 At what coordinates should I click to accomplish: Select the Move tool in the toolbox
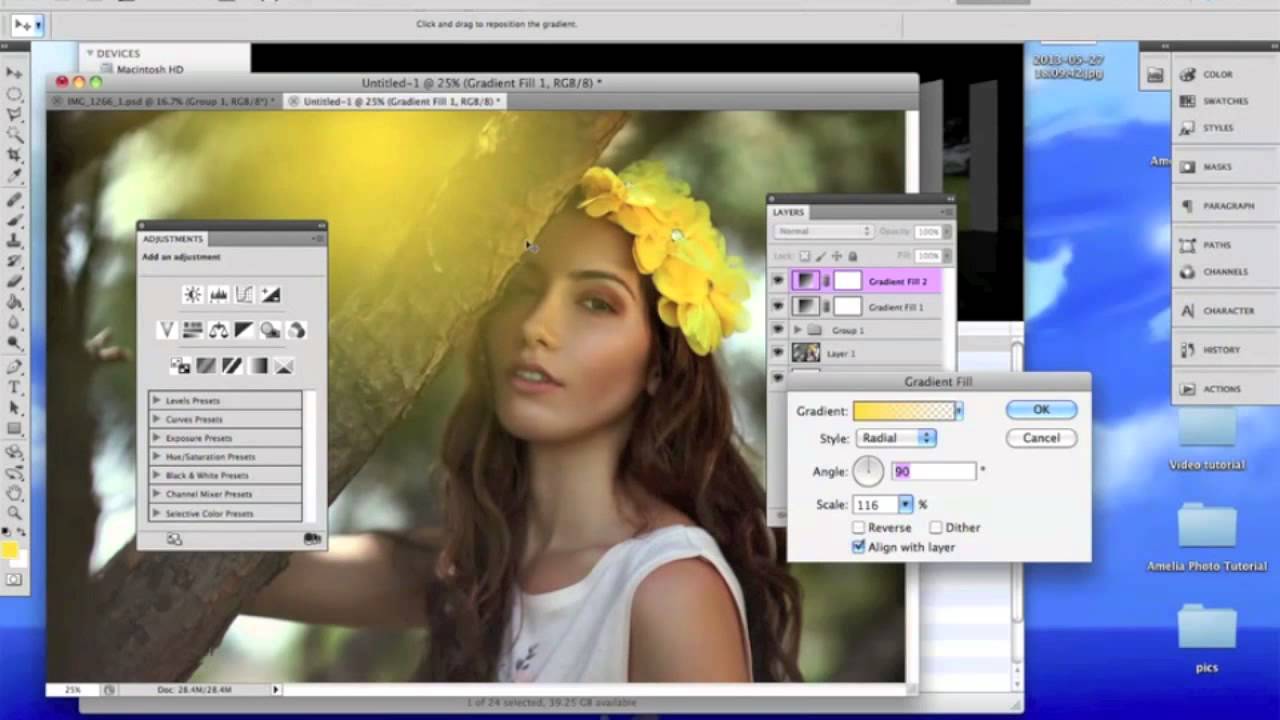pyautogui.click(x=14, y=73)
